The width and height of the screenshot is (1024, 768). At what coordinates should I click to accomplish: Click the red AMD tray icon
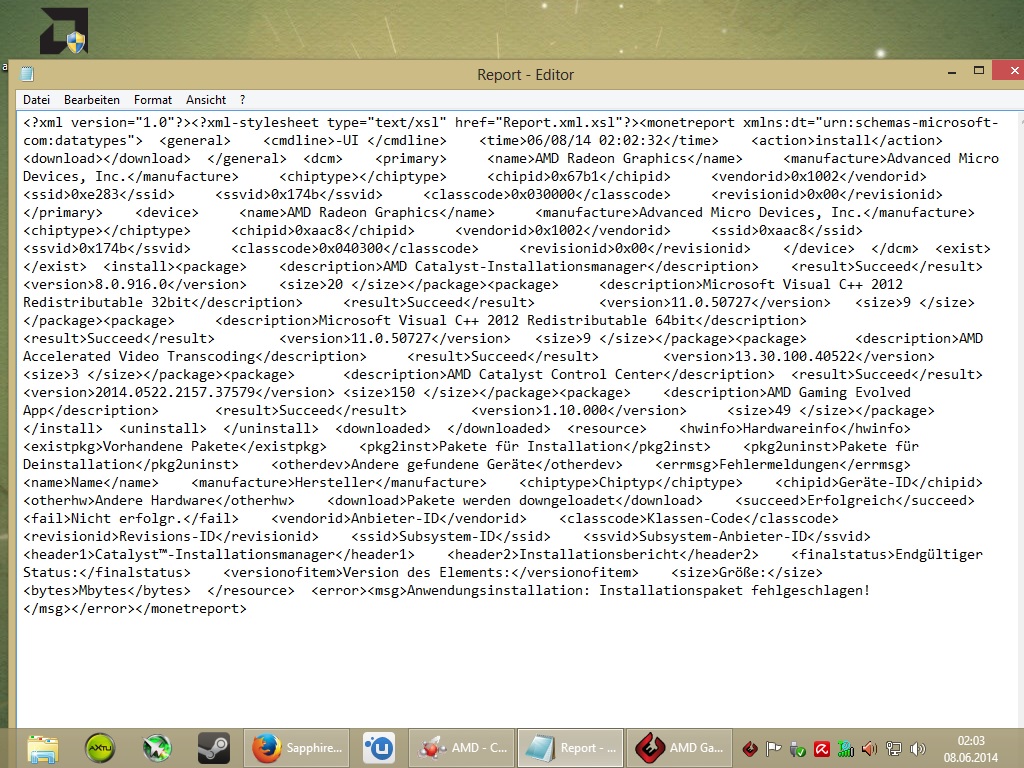pyautogui.click(x=750, y=749)
